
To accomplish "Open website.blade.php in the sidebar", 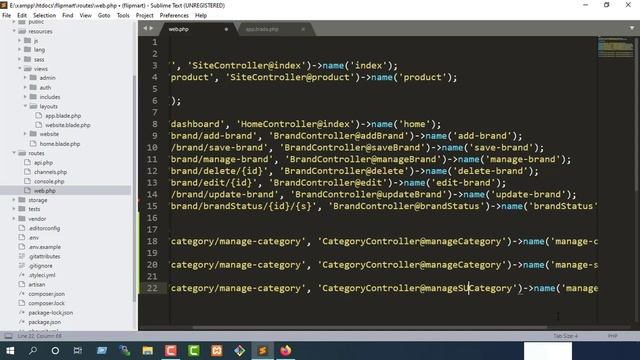I will tap(68, 125).
